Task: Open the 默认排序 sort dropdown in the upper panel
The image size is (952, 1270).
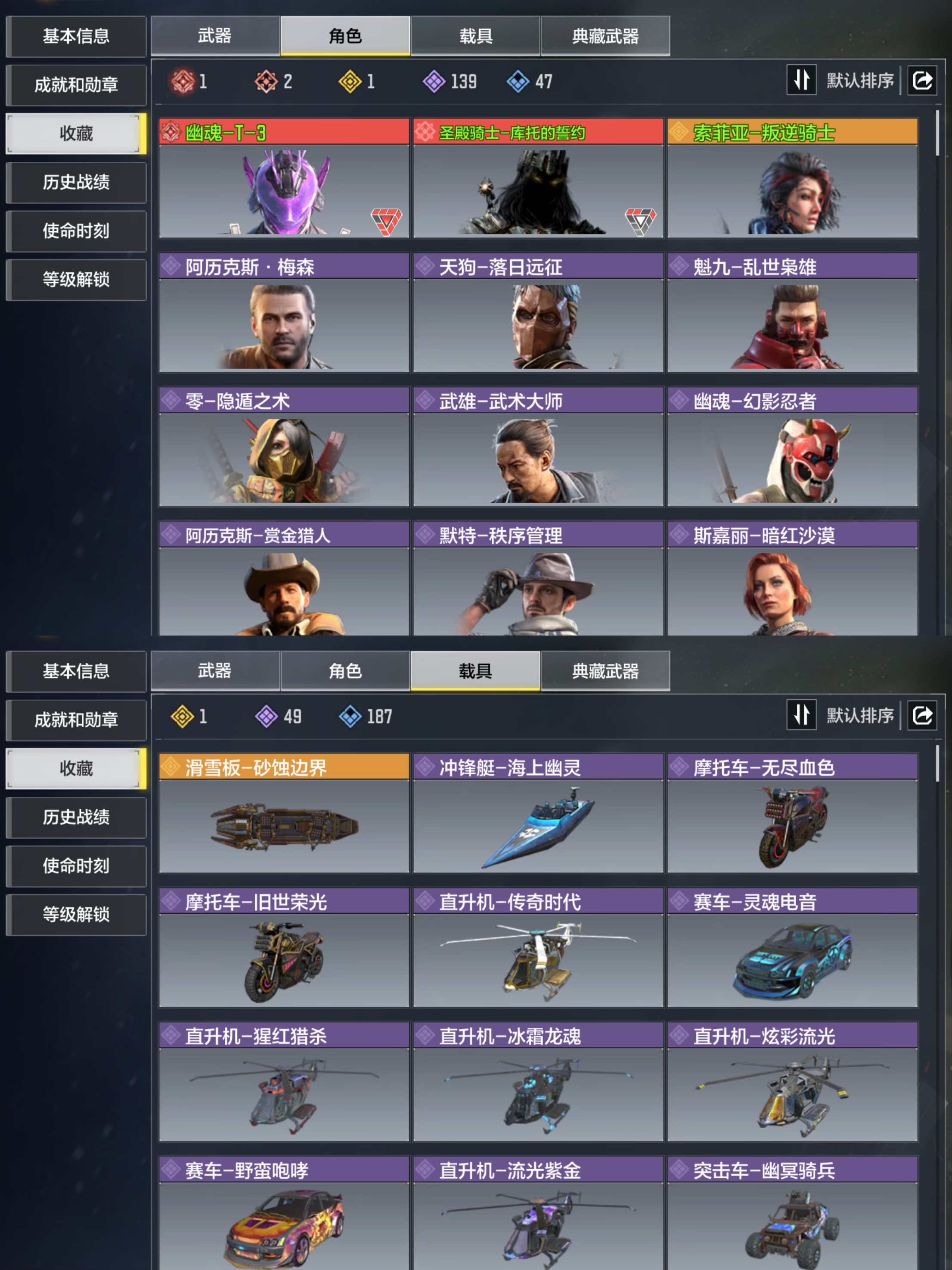Action: point(859,81)
